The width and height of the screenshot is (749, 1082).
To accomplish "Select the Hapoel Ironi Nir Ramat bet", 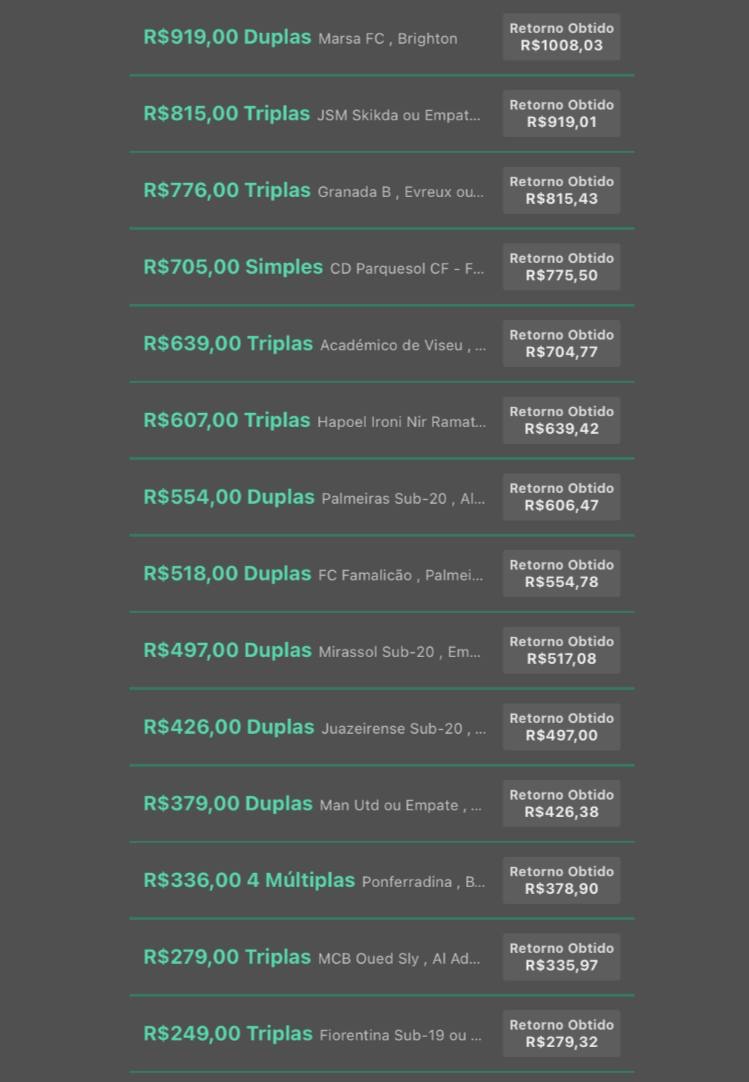I will point(382,420).
